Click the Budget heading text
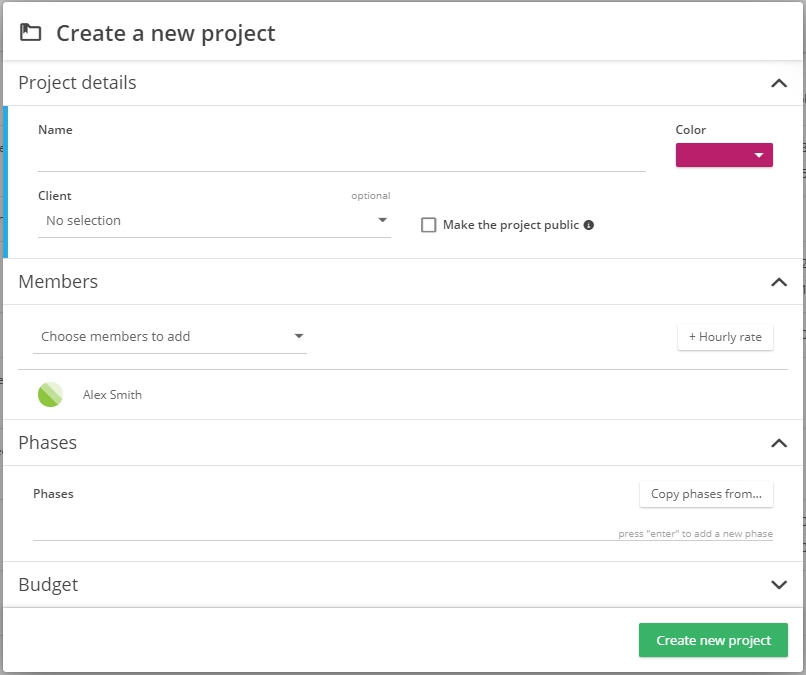The height and width of the screenshot is (675, 806). tap(48, 585)
